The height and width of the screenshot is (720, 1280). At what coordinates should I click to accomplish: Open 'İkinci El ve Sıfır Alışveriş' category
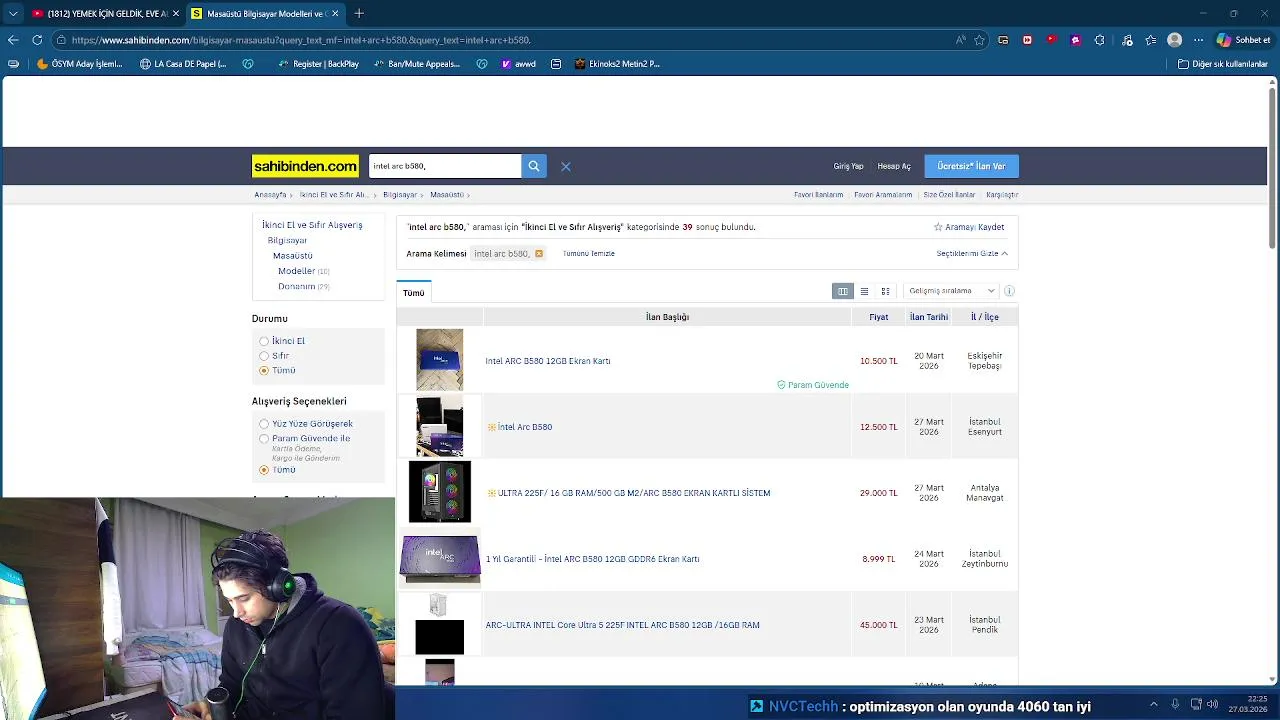point(312,225)
